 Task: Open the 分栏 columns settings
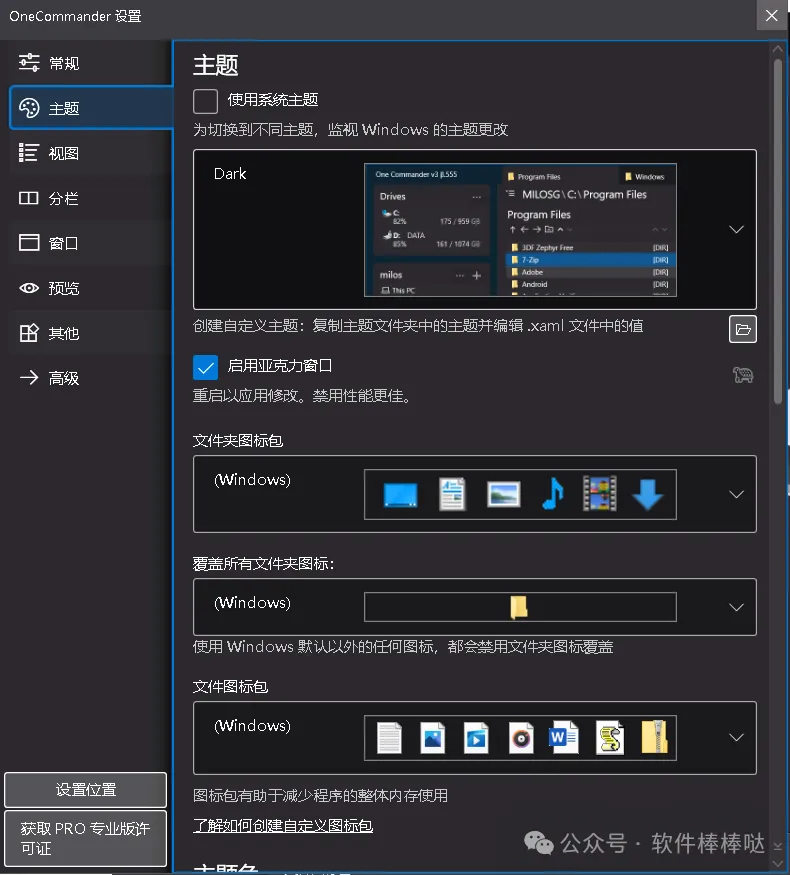(x=89, y=198)
